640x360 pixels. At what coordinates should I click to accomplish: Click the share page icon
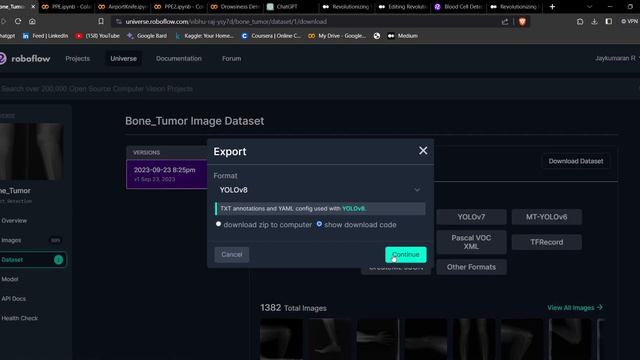[505, 22]
